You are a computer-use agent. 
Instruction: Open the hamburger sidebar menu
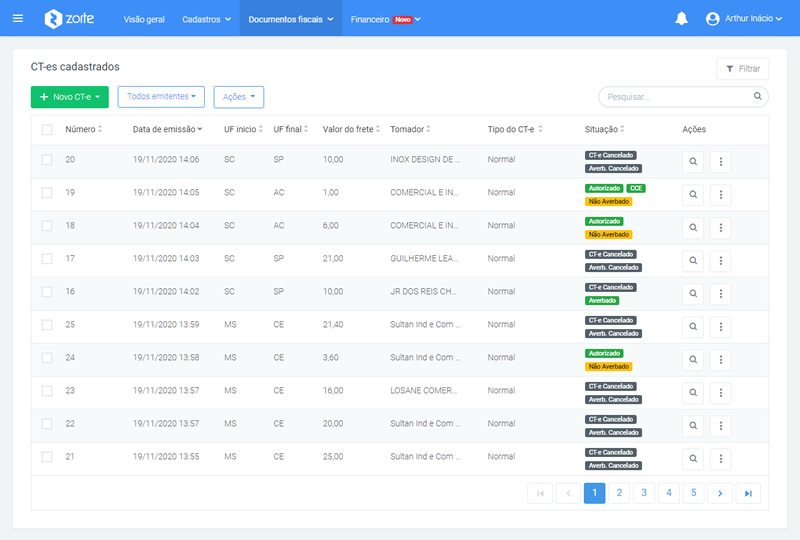tap(18, 18)
